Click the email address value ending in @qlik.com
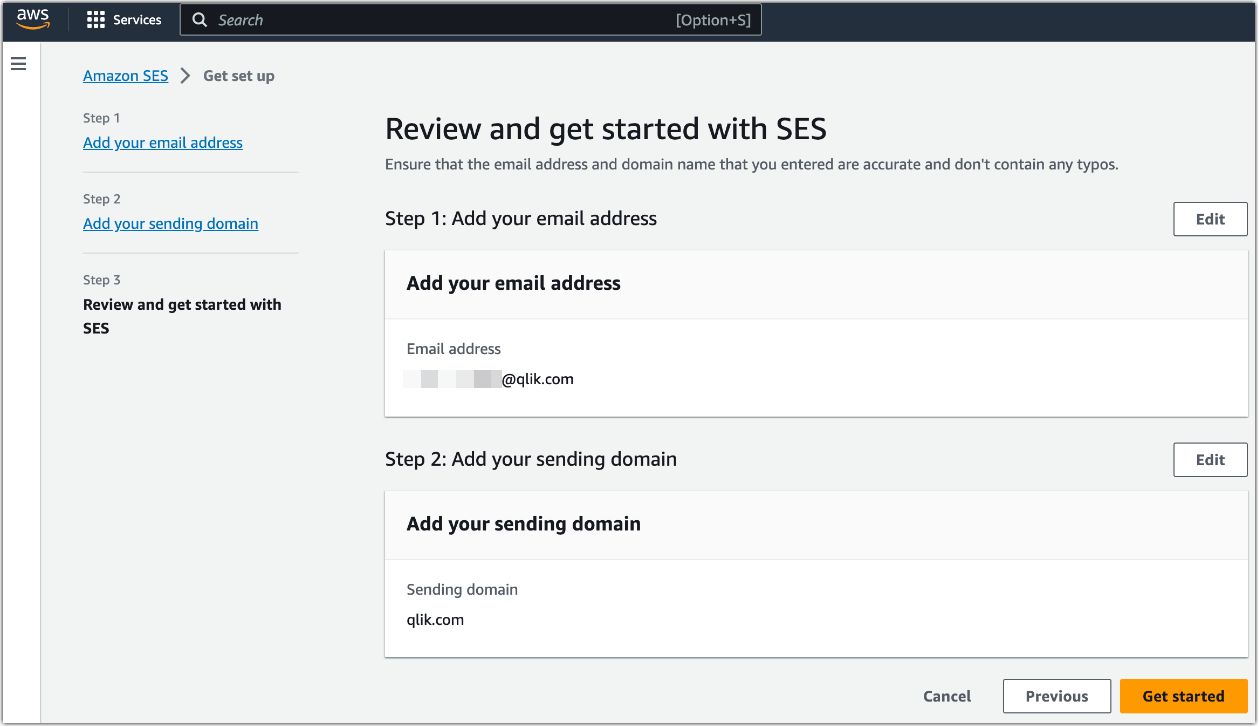Image resolution: width=1259 pixels, height=727 pixels. pos(489,378)
